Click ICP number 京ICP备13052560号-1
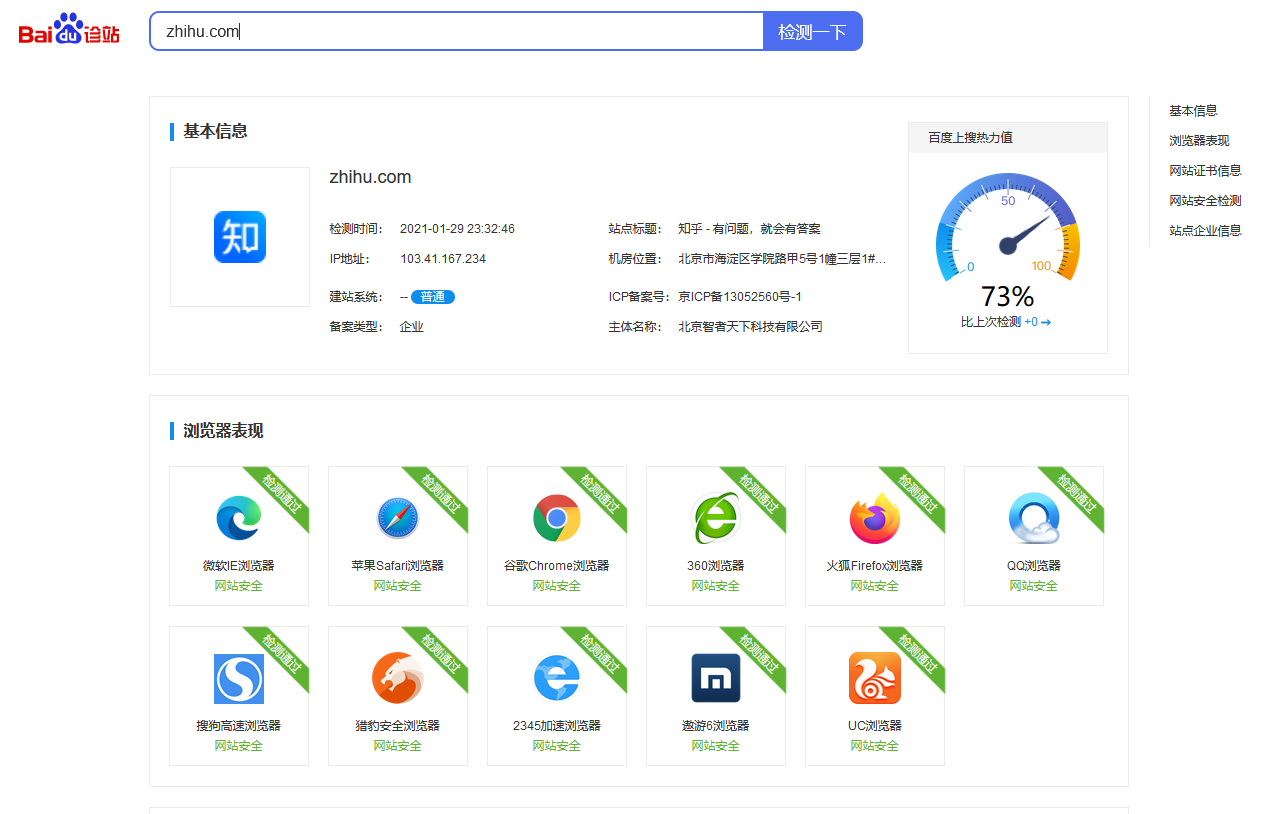The height and width of the screenshot is (814, 1286). tap(740, 297)
